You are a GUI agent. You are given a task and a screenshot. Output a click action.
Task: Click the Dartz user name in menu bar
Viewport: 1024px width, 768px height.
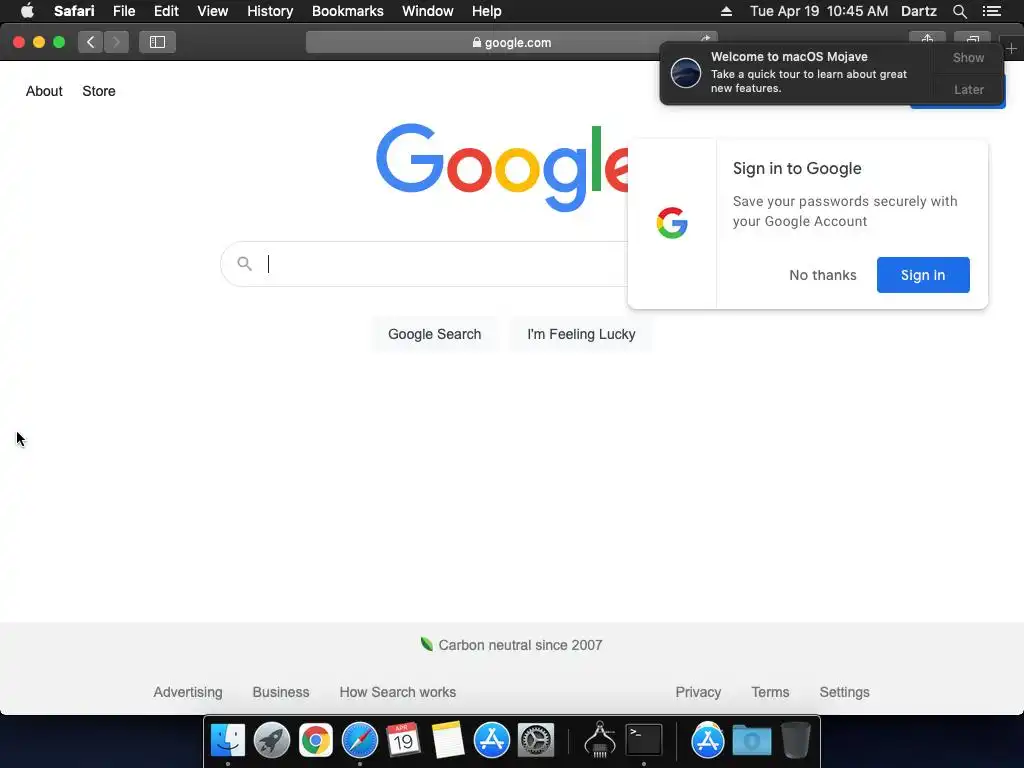point(918,11)
